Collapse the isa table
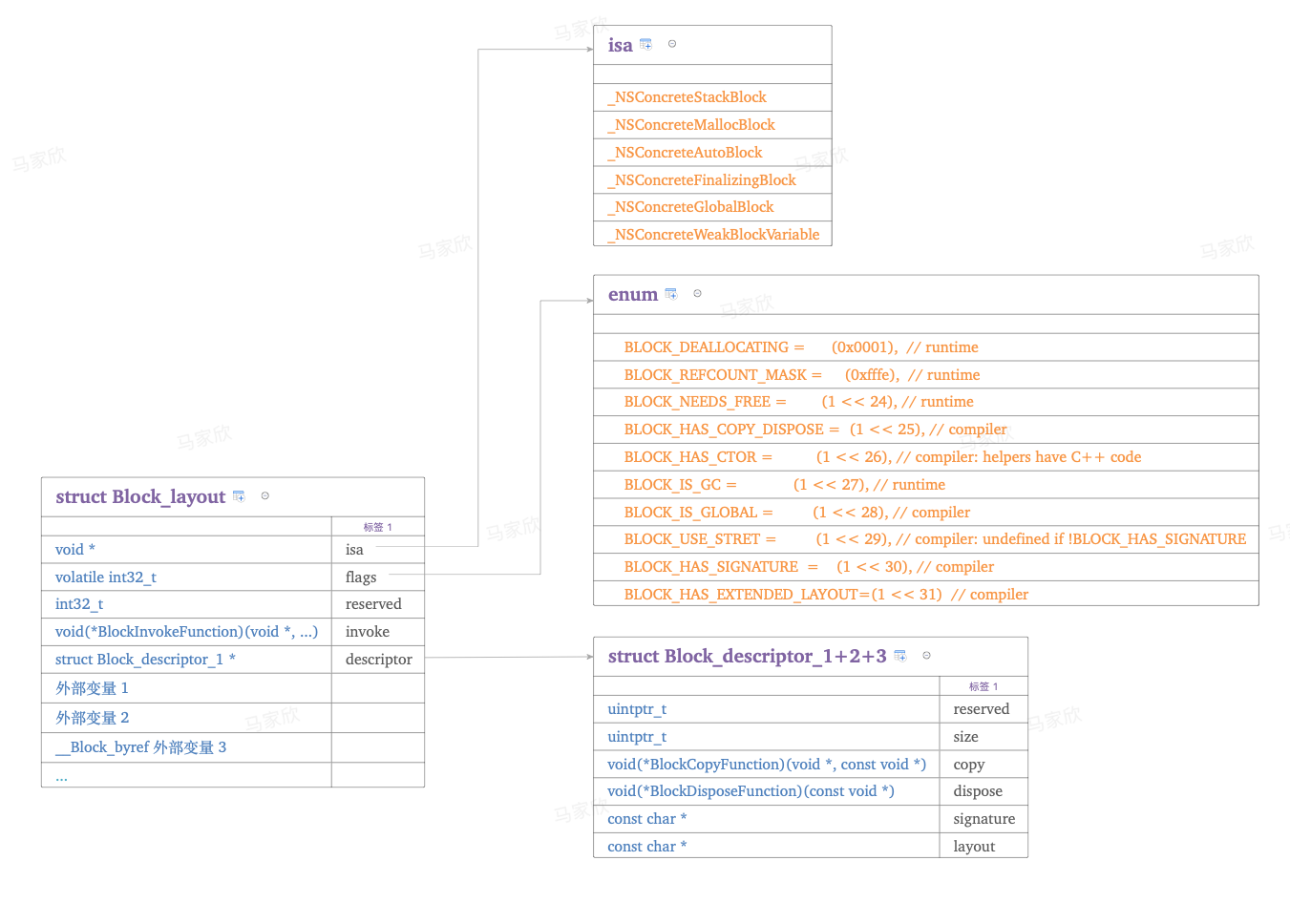The height and width of the screenshot is (924, 1290). [x=672, y=44]
